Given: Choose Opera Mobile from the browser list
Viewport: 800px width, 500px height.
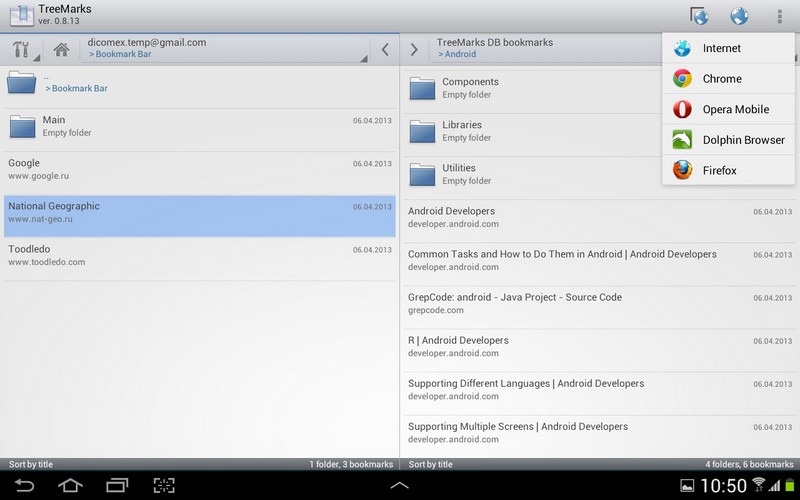Looking at the screenshot, I should 729,109.
